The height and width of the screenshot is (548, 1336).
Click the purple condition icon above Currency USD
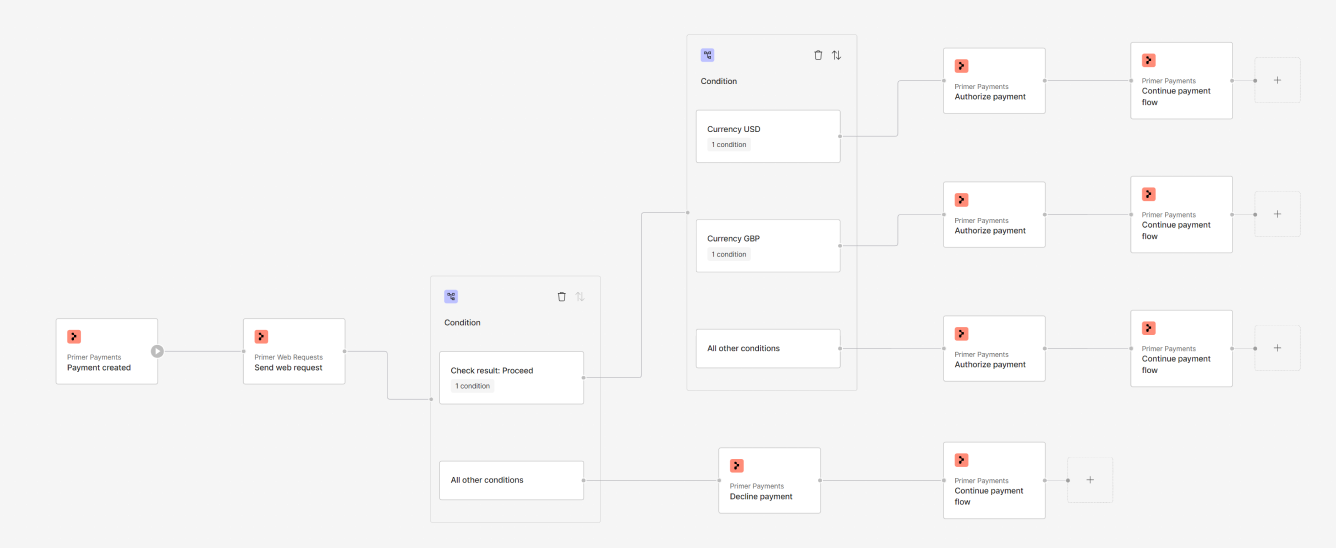click(x=707, y=56)
